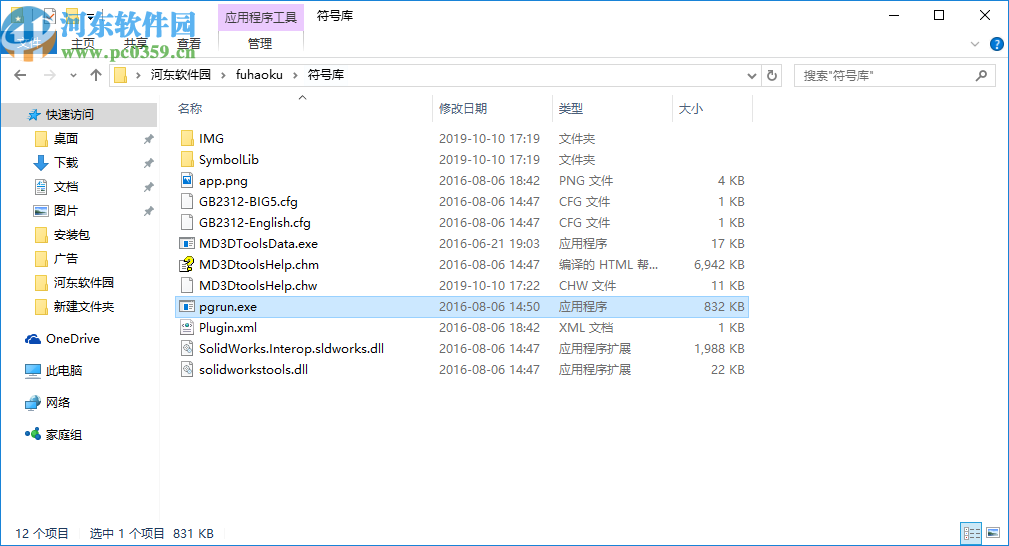Viewport: 1009px width, 546px height.
Task: Unpin 桌面 using its pin icon
Action: click(x=149, y=139)
